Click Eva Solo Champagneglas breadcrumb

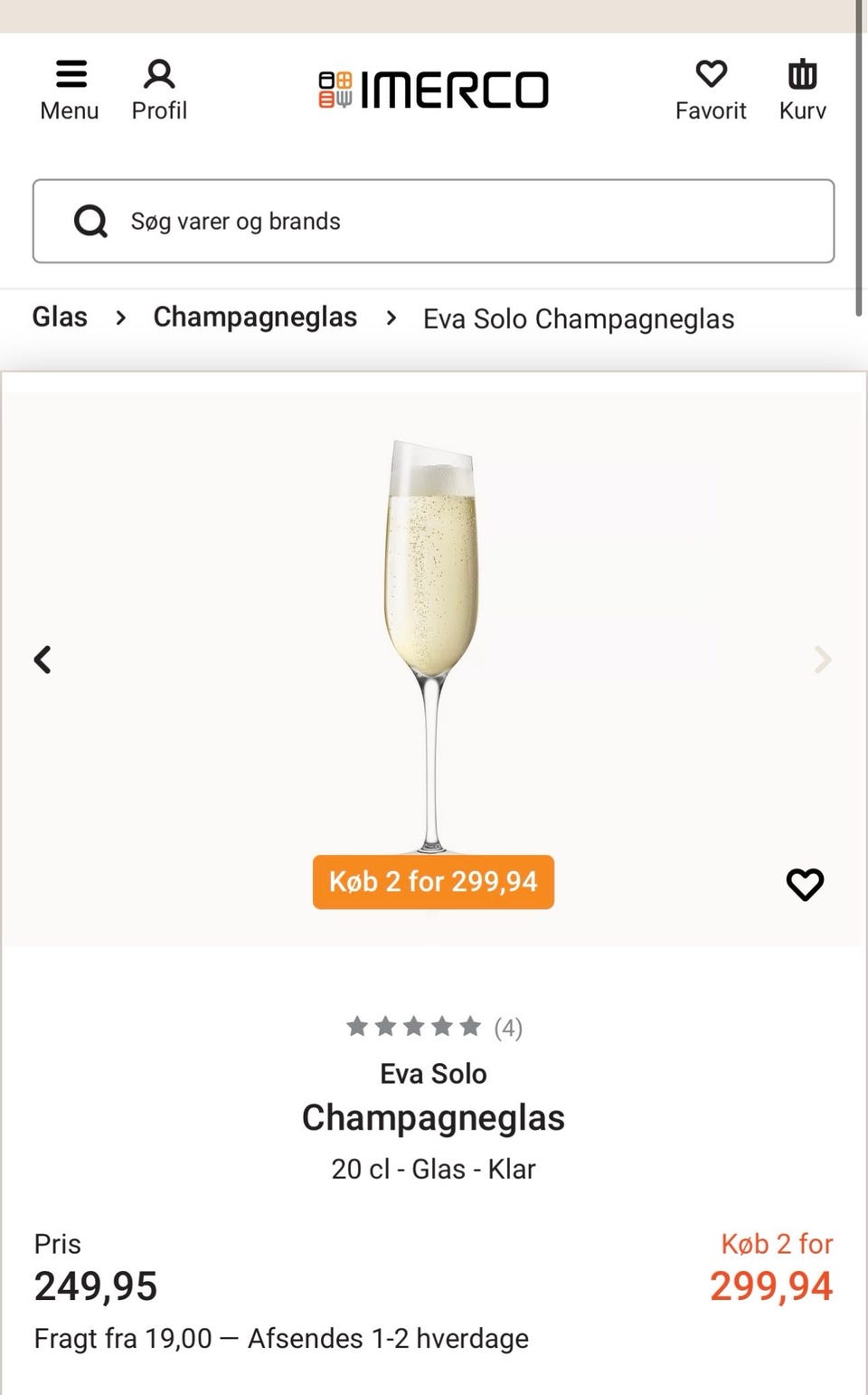579,319
